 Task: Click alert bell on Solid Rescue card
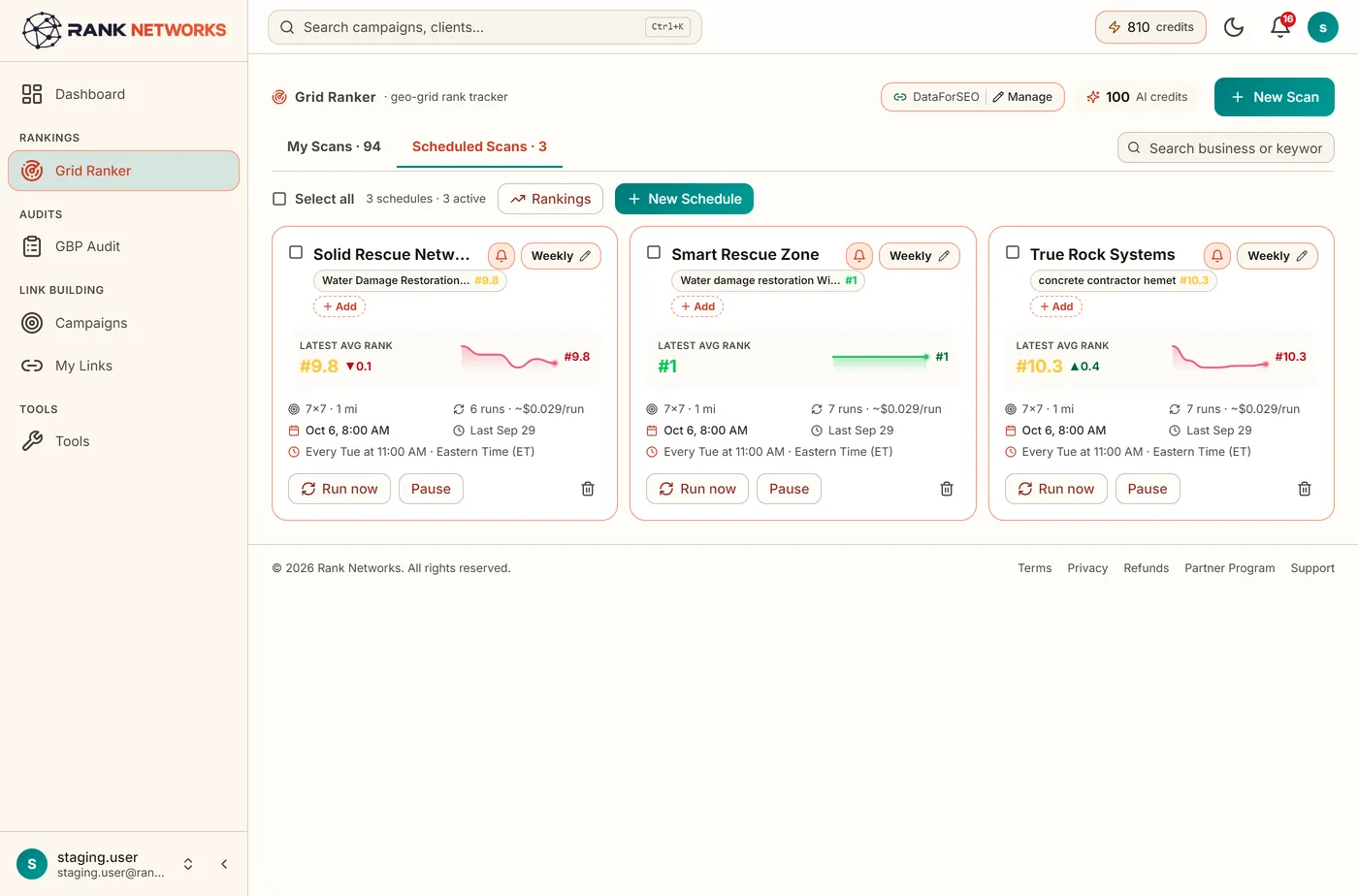(x=501, y=256)
